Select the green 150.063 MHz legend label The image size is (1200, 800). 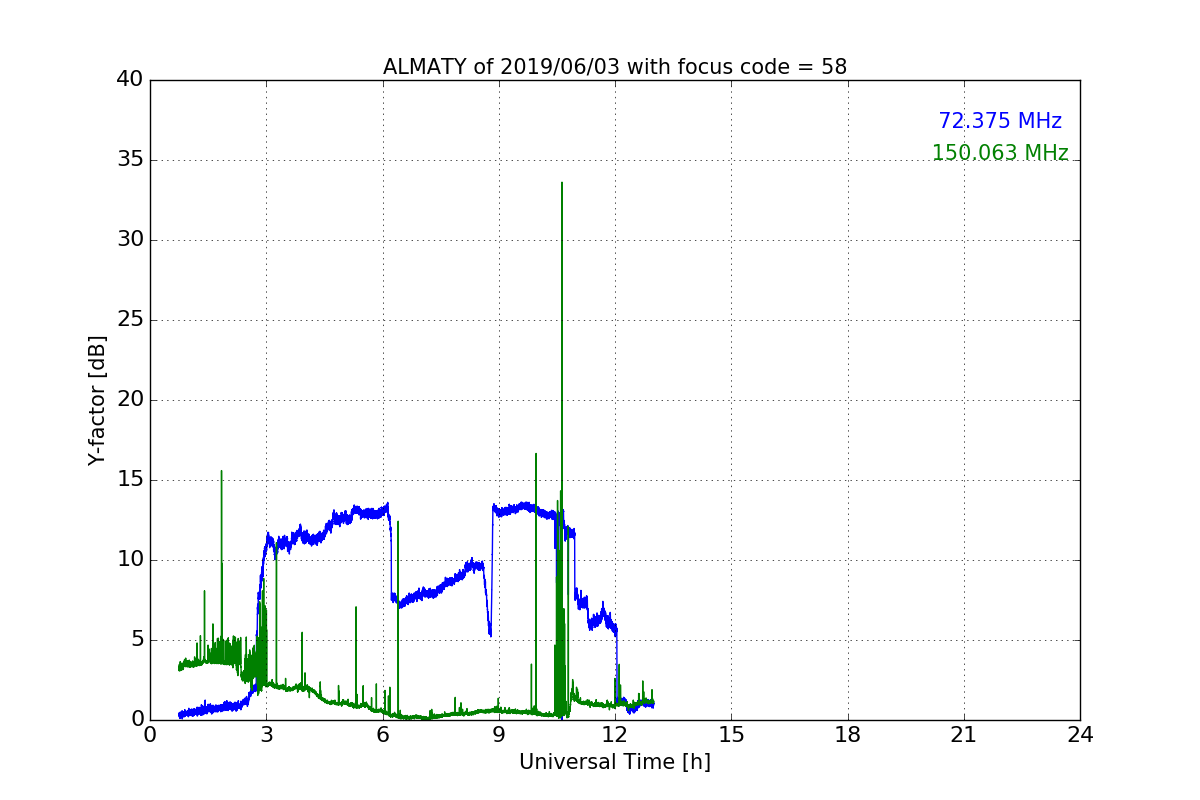[1000, 153]
